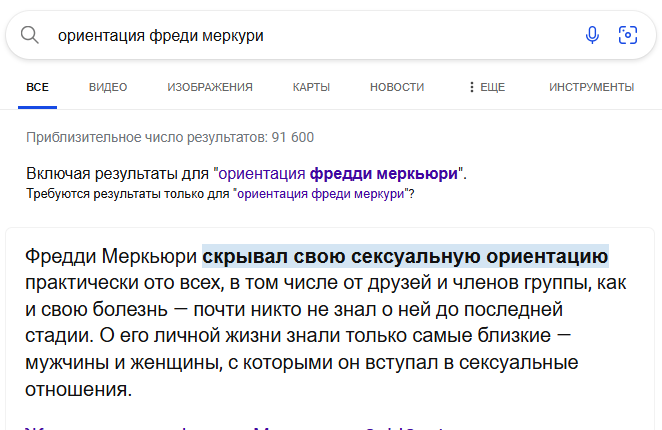Screen dimensions: 662x430
Task: Switch to the ВИДЕО tab
Action: (x=108, y=87)
